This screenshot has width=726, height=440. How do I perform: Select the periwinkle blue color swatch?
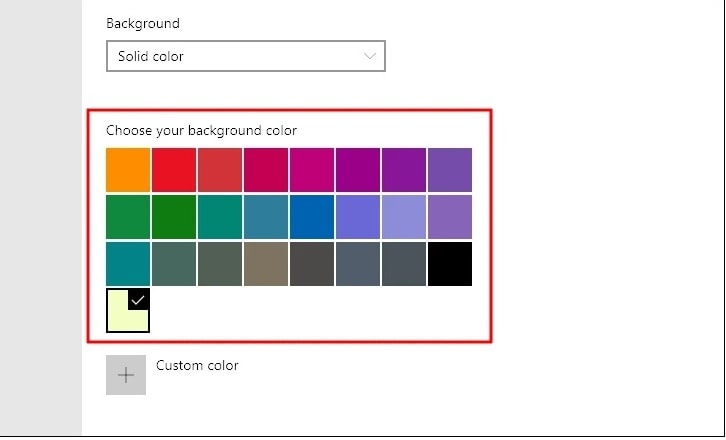358,217
